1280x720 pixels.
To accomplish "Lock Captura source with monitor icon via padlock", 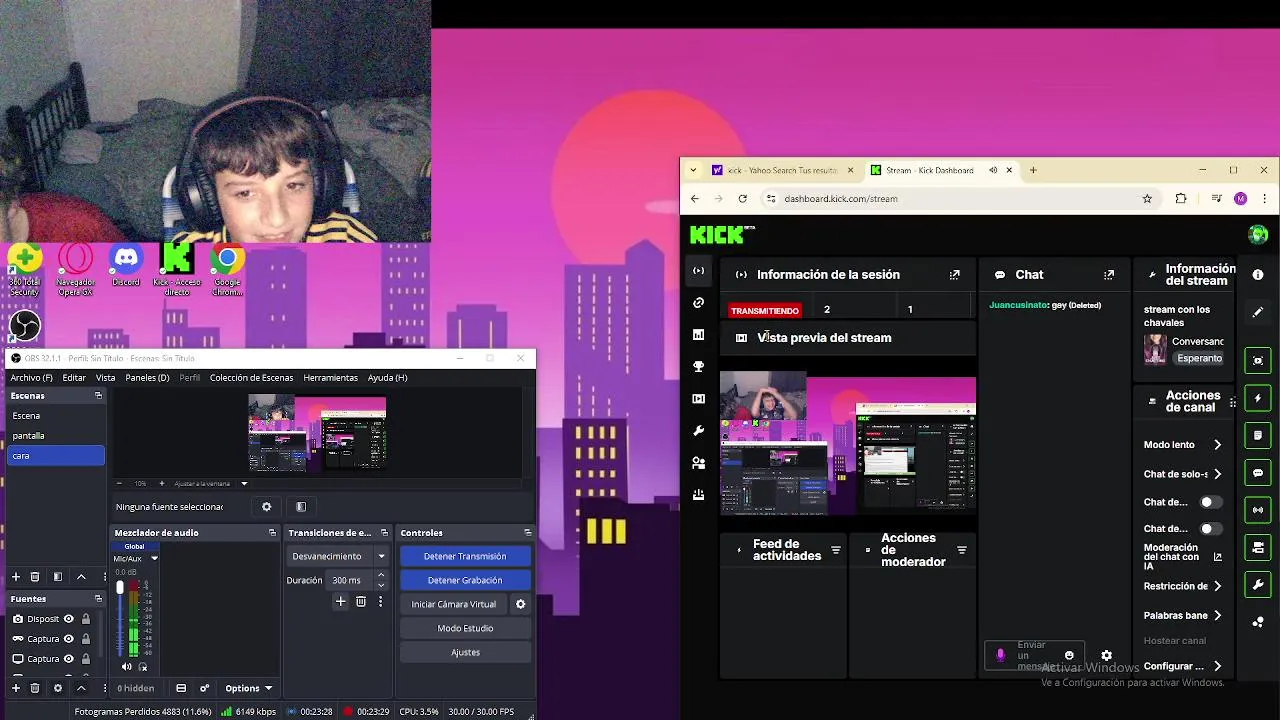I will click(86, 659).
